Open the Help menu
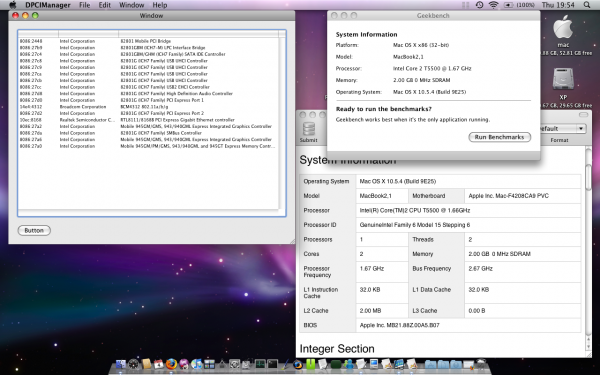600x375 pixels. pyautogui.click(x=160, y=5)
